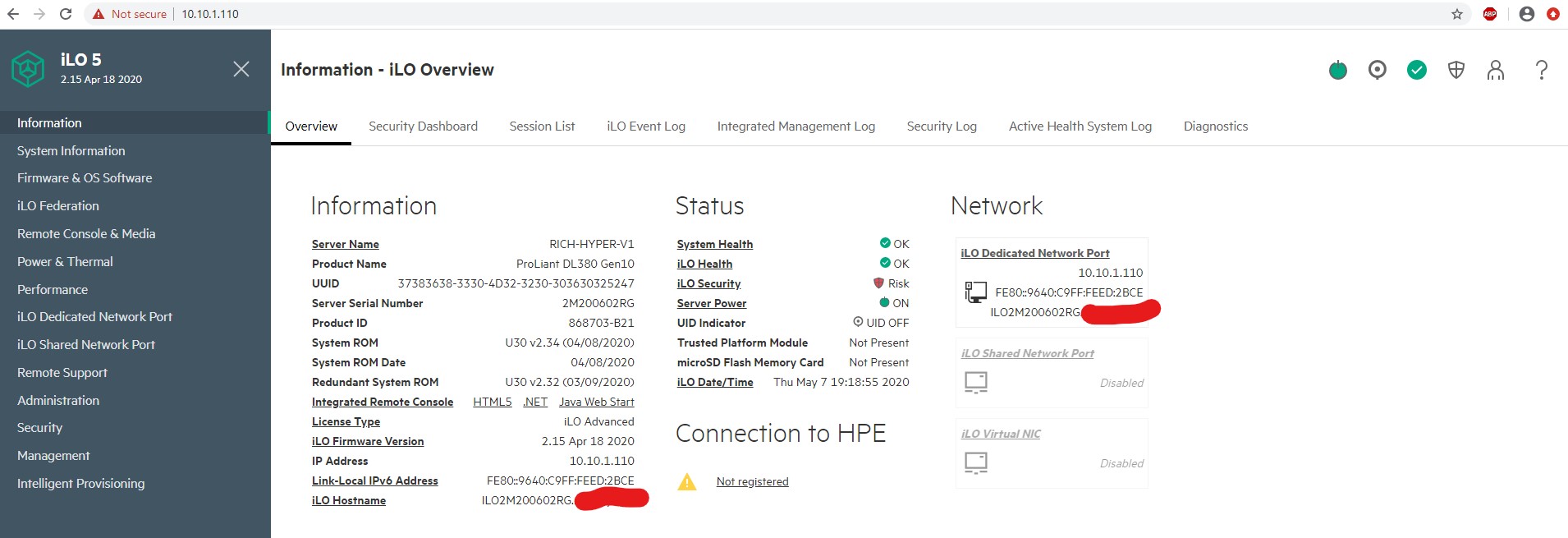Open the security shield icon in header
This screenshot has height=538, width=1568.
click(1456, 71)
